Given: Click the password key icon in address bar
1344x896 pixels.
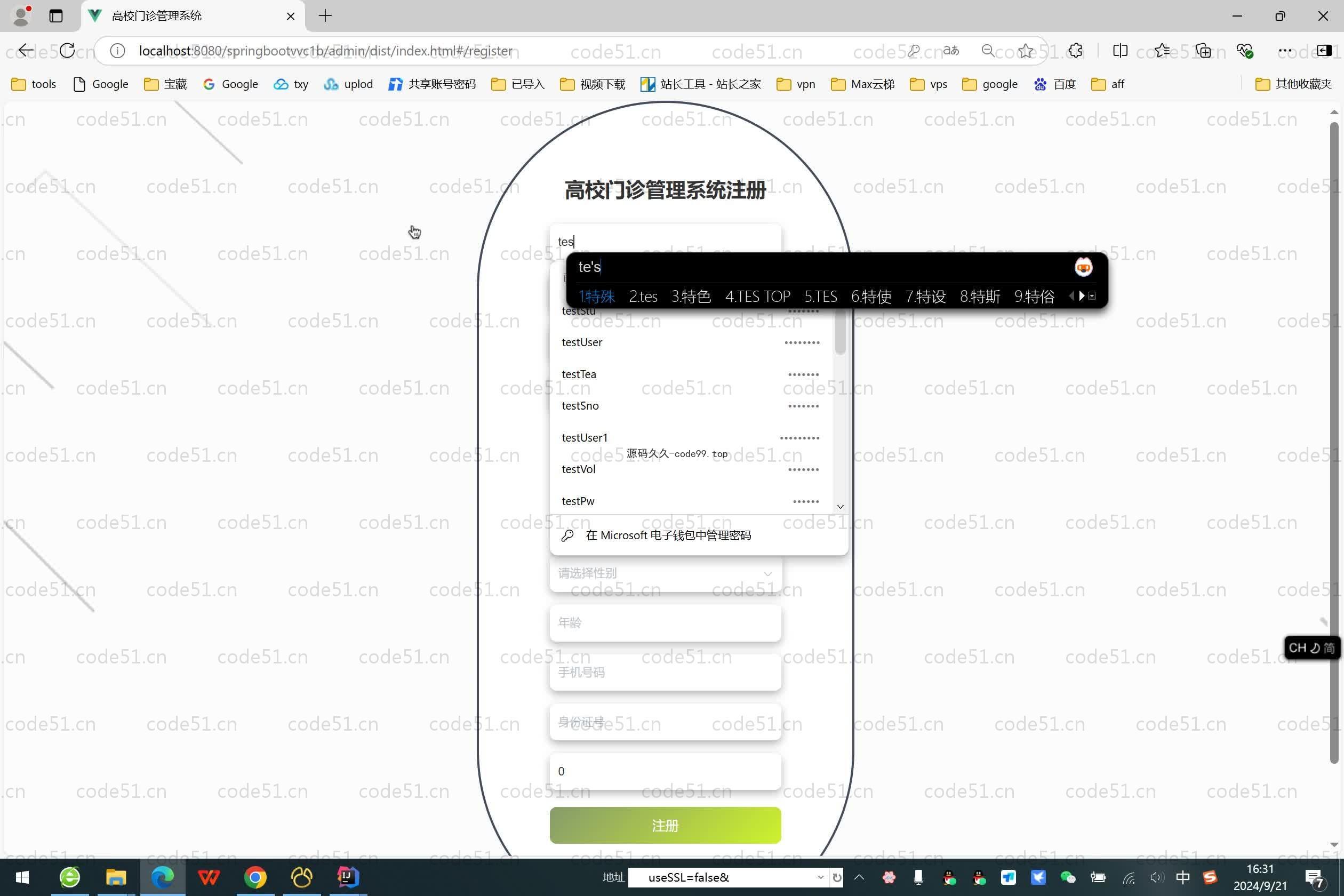Looking at the screenshot, I should click(914, 51).
